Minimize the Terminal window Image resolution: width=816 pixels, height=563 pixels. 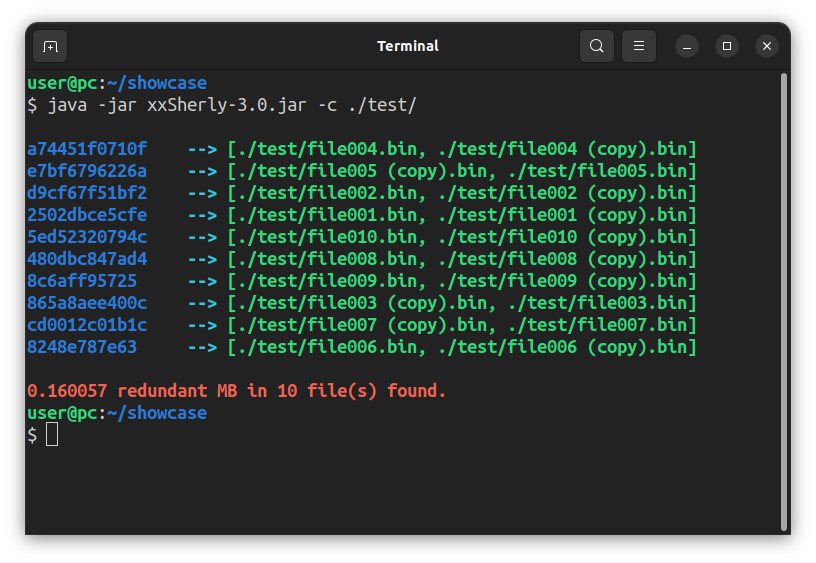tap(686, 47)
